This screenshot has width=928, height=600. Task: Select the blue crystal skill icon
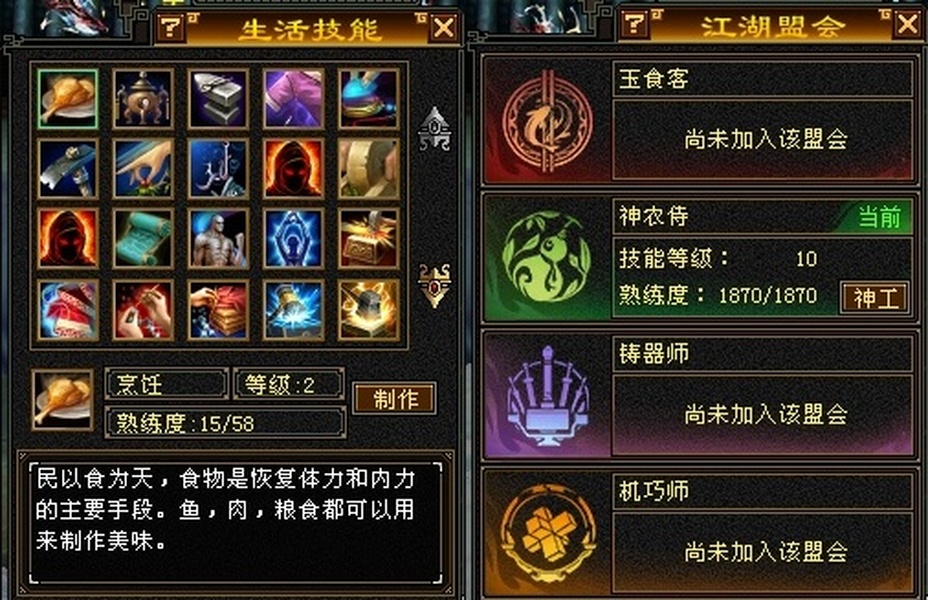pos(294,238)
